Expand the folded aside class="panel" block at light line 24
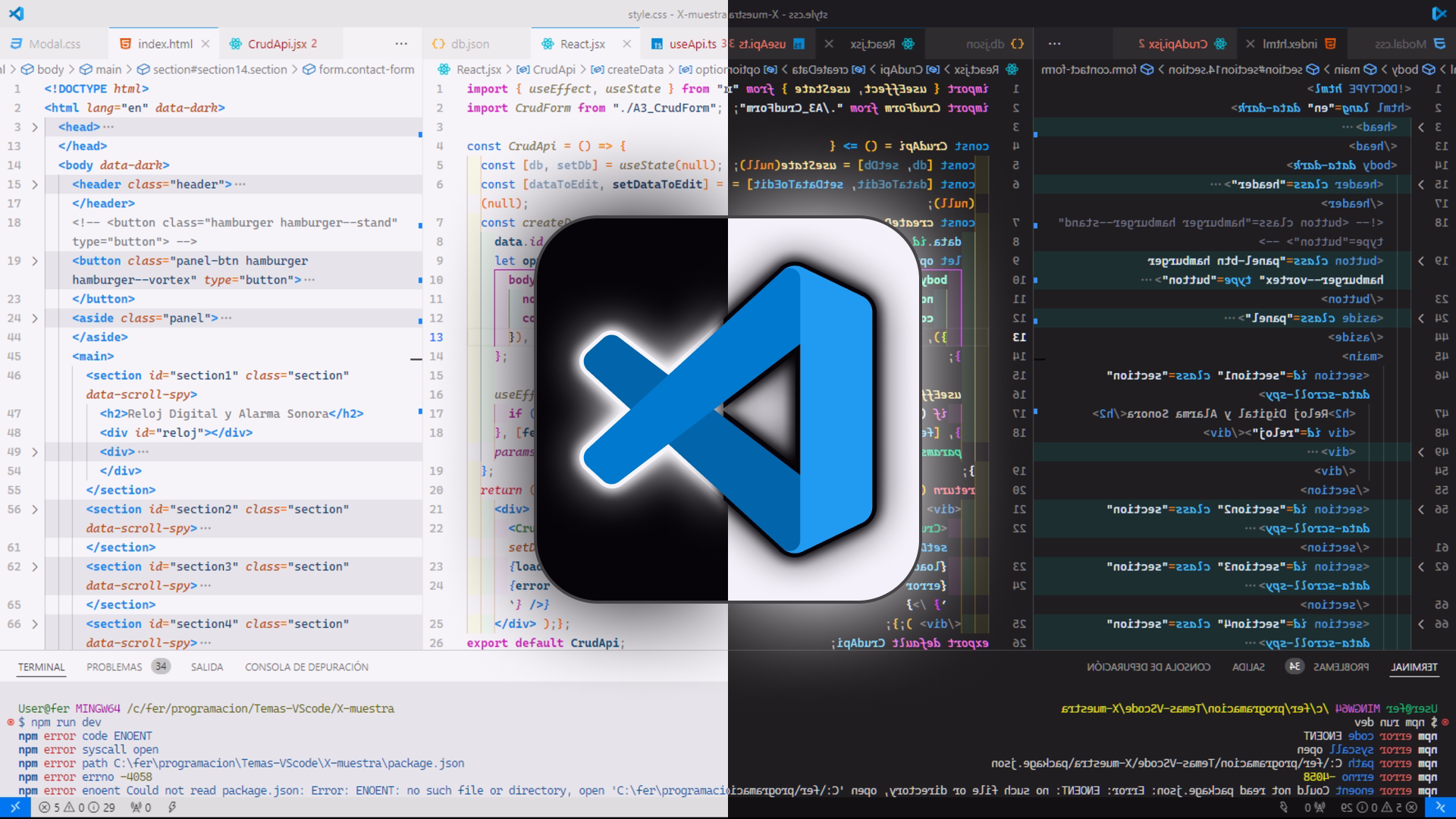Image resolution: width=1456 pixels, height=819 pixels. (x=35, y=318)
